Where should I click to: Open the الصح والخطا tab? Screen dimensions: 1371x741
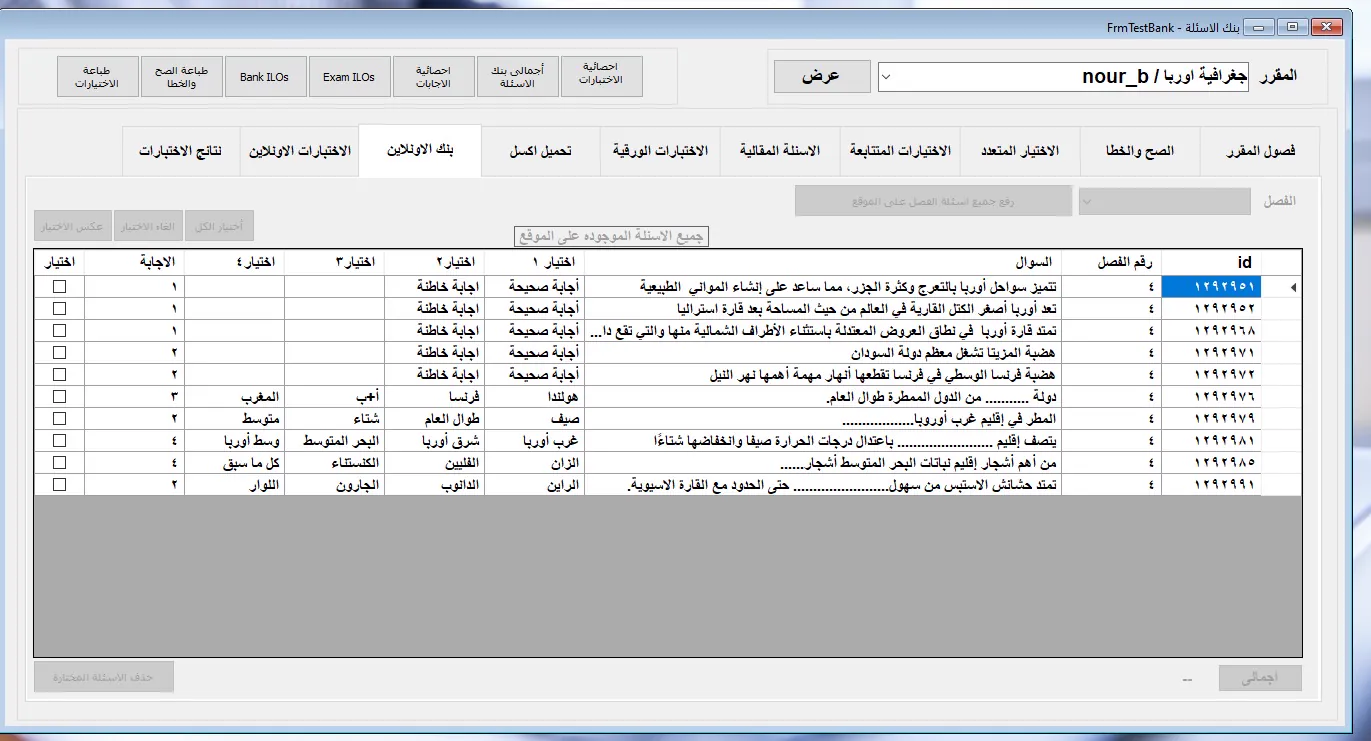tap(1139, 151)
